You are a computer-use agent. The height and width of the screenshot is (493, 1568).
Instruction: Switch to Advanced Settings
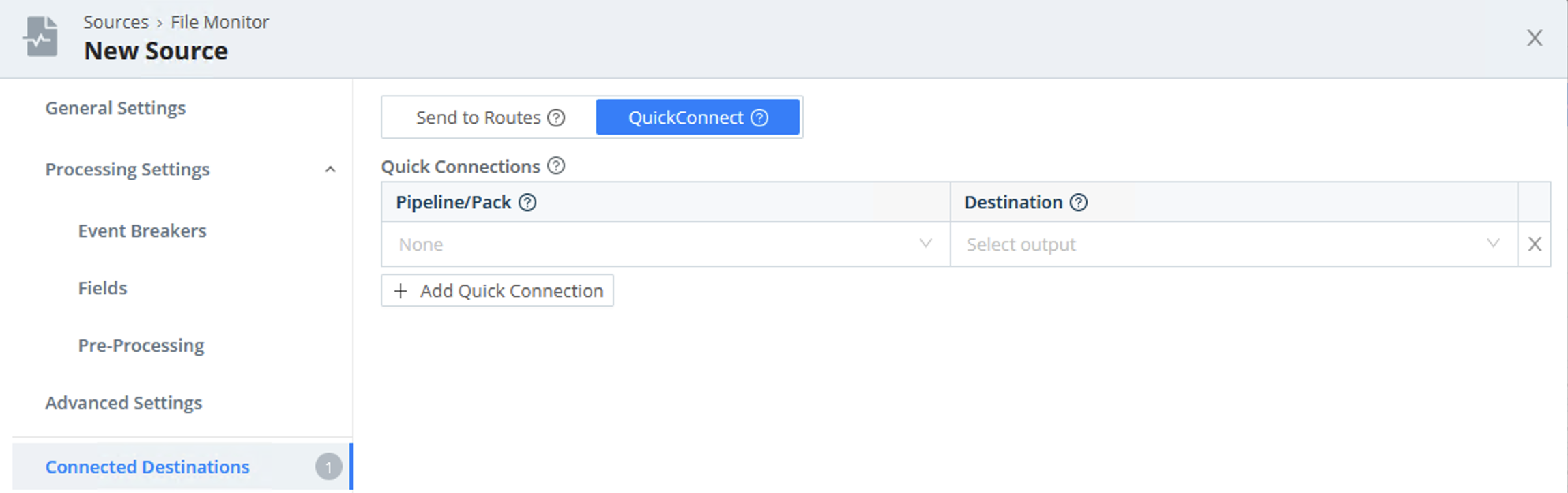click(x=124, y=403)
